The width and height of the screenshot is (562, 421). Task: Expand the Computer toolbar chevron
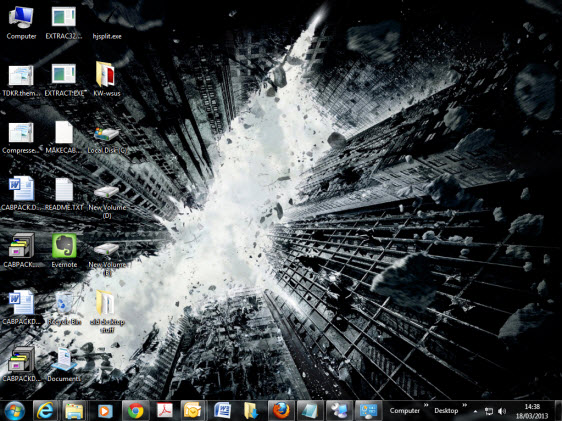pyautogui.click(x=426, y=405)
